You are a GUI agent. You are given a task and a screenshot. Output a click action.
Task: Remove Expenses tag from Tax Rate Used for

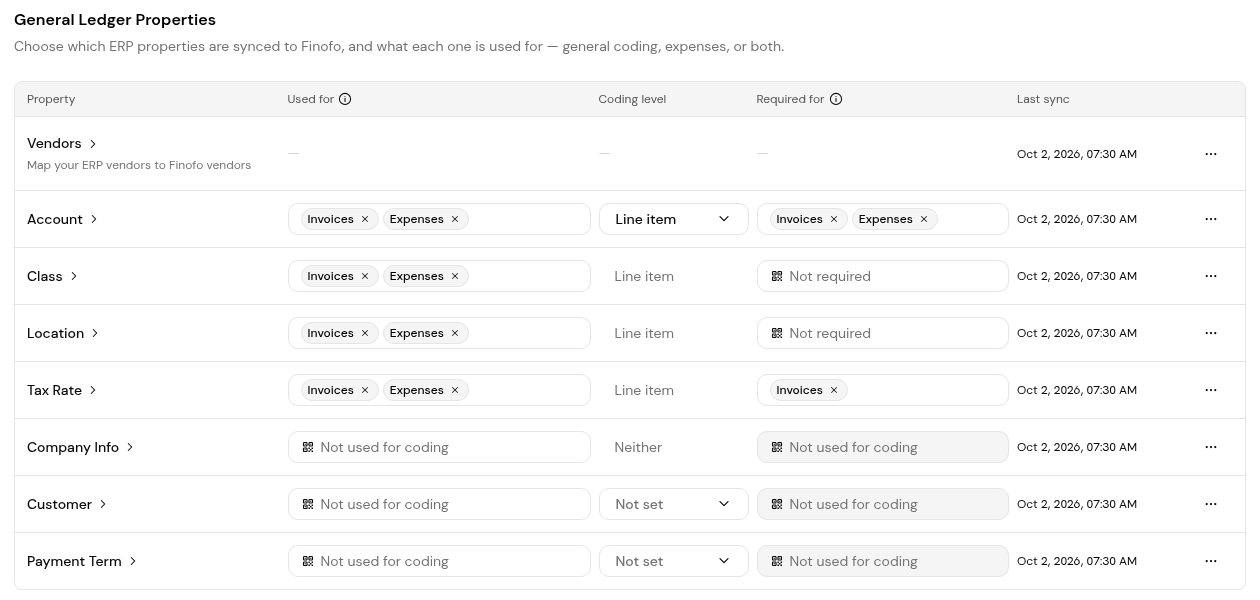click(455, 390)
